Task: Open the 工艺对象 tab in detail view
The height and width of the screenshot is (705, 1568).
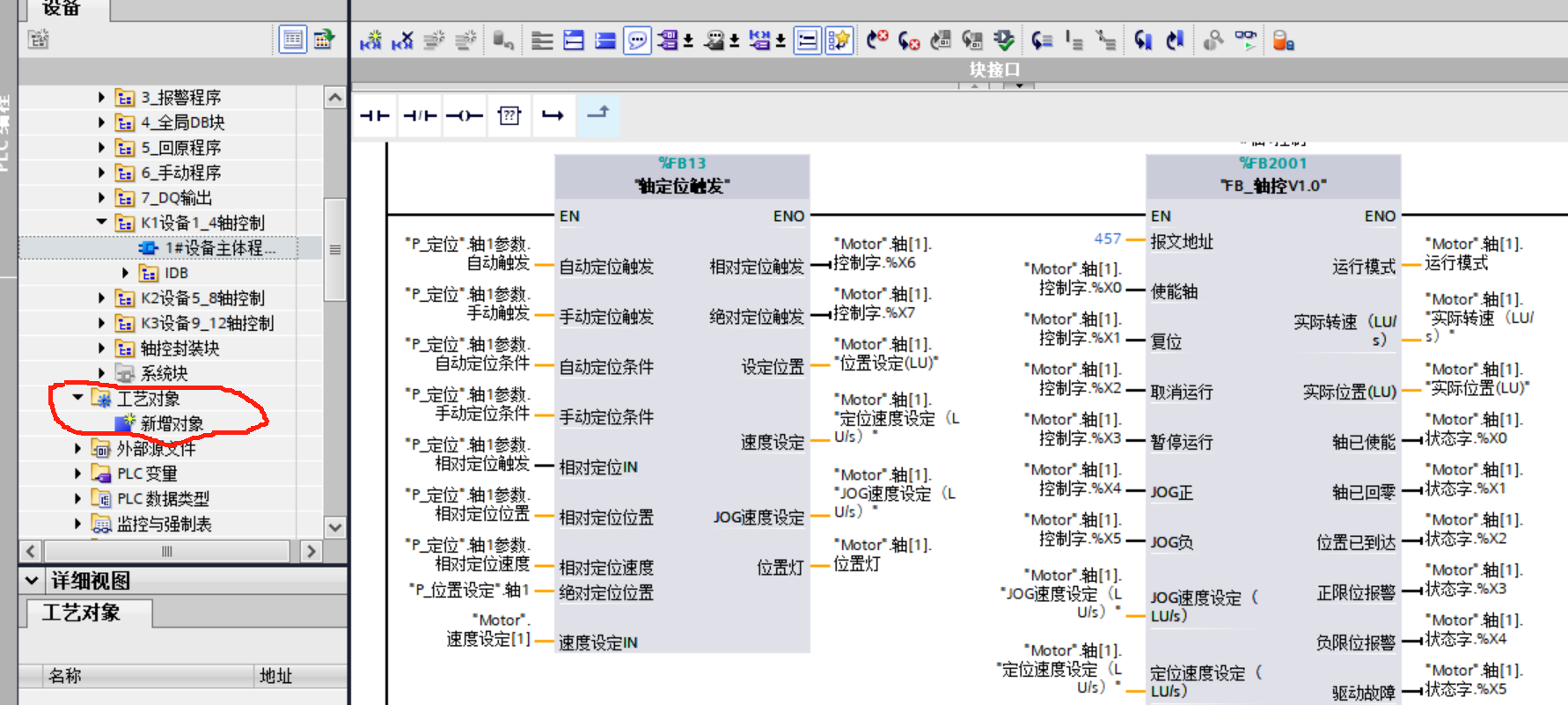Action: pyautogui.click(x=82, y=613)
